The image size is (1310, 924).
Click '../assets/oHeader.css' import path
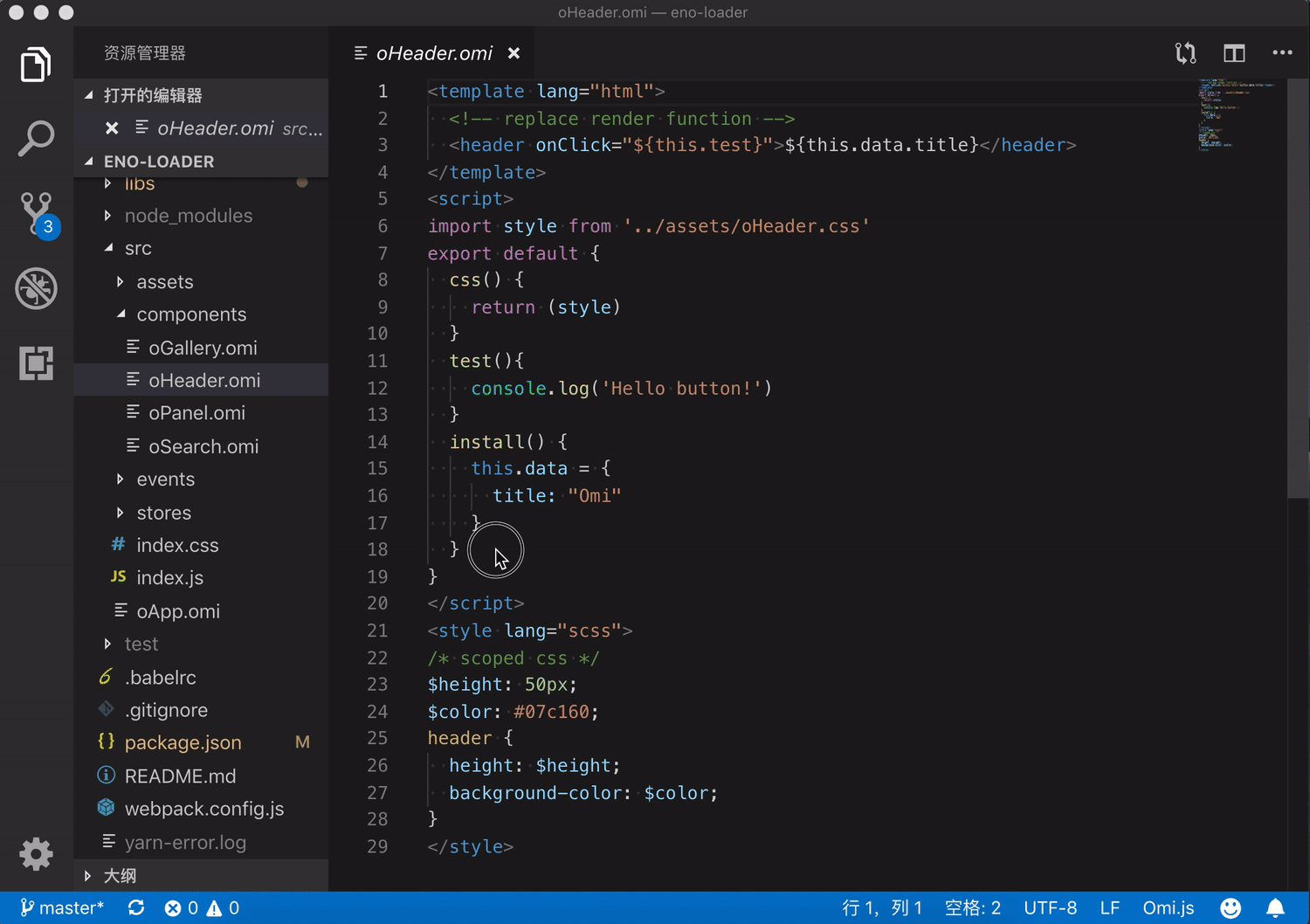[746, 226]
